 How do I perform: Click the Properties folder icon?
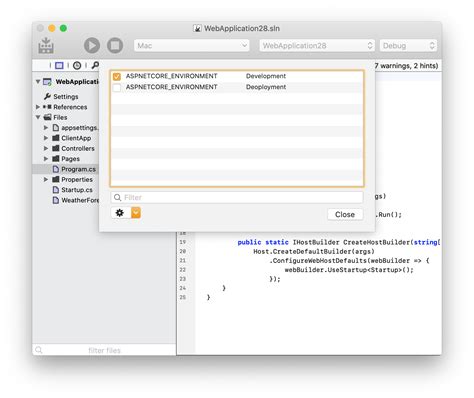pos(56,179)
